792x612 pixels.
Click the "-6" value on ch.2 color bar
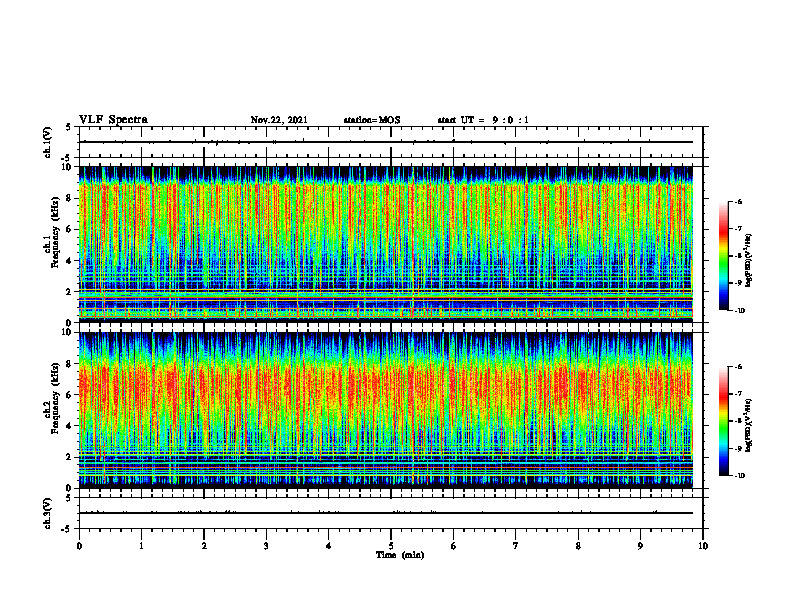pos(738,367)
